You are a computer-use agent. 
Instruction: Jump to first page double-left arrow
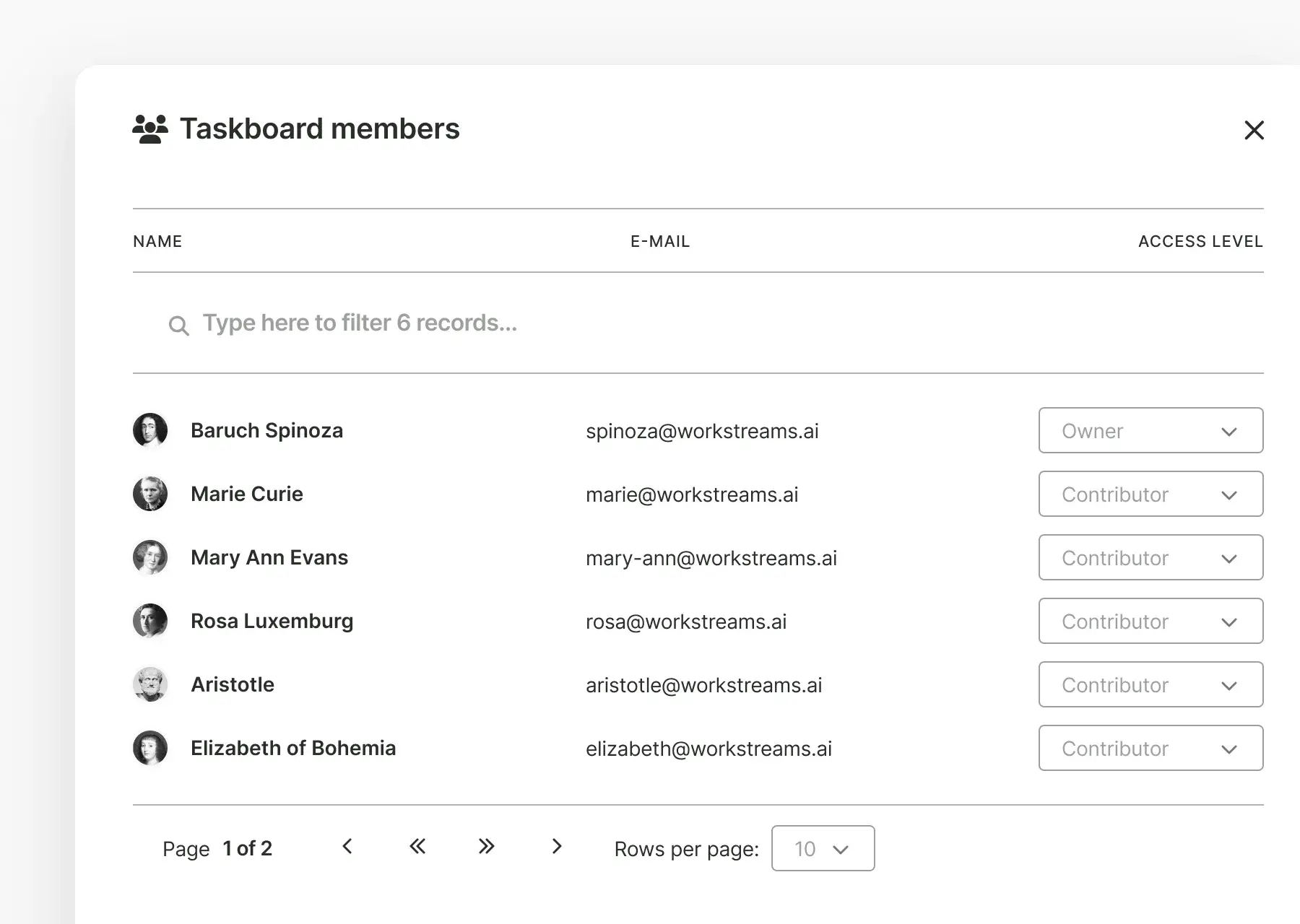[x=417, y=847]
